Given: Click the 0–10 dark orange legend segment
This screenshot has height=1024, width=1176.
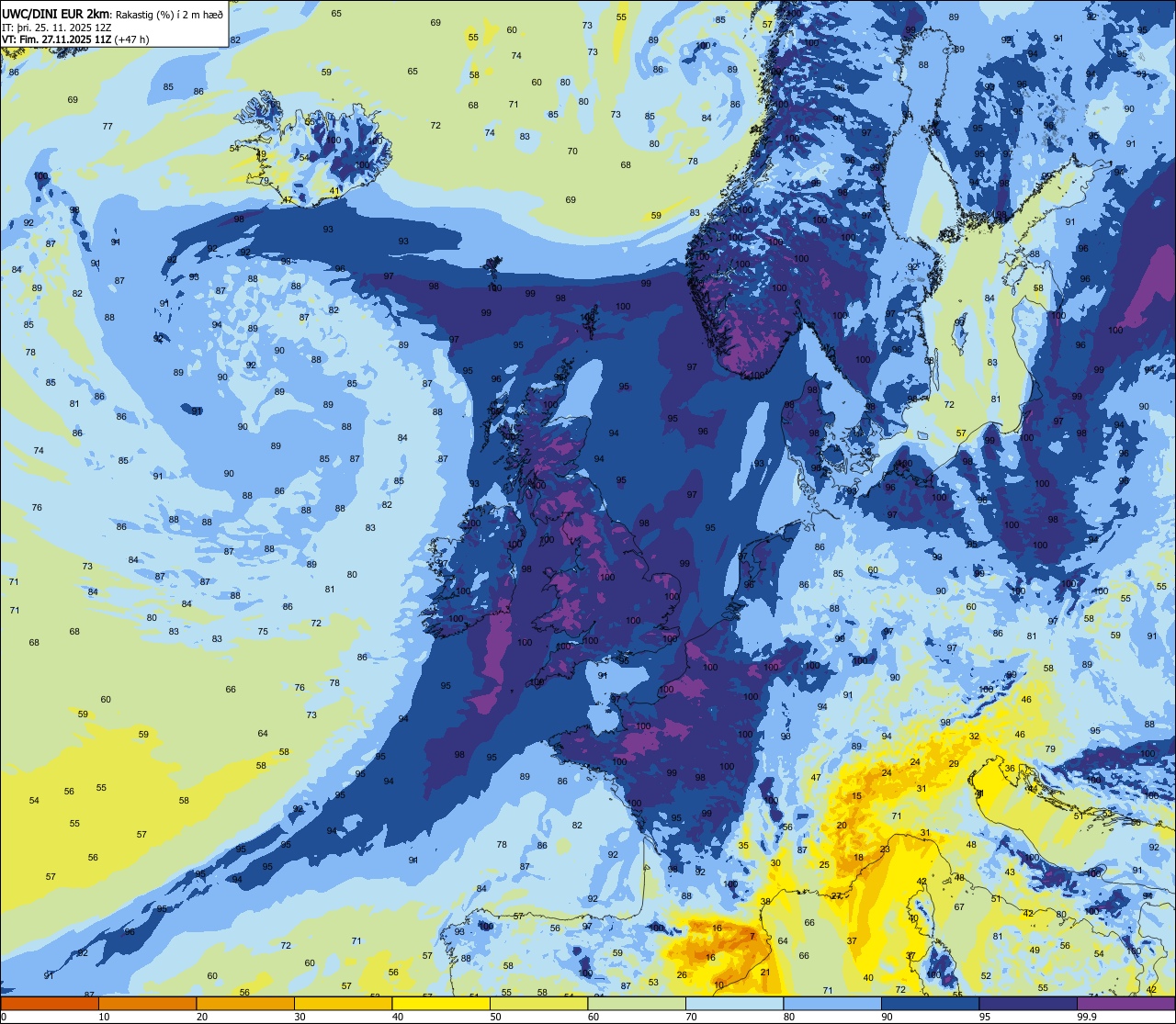Looking at the screenshot, I should coord(50,1003).
